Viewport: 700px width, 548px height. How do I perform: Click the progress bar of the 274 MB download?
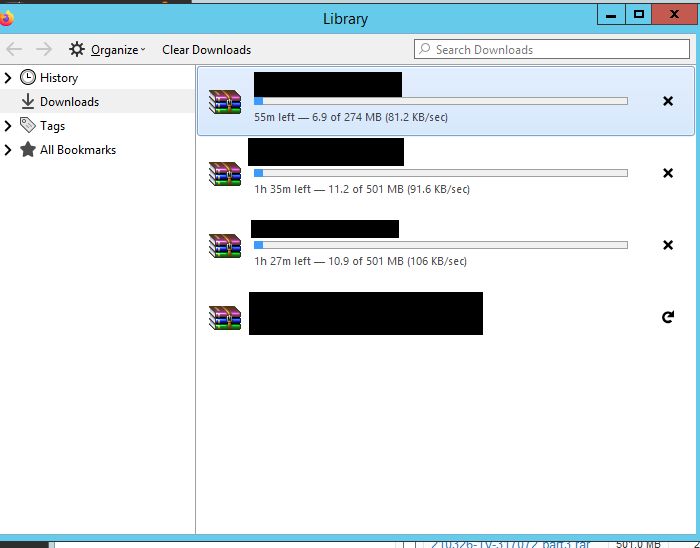(440, 101)
